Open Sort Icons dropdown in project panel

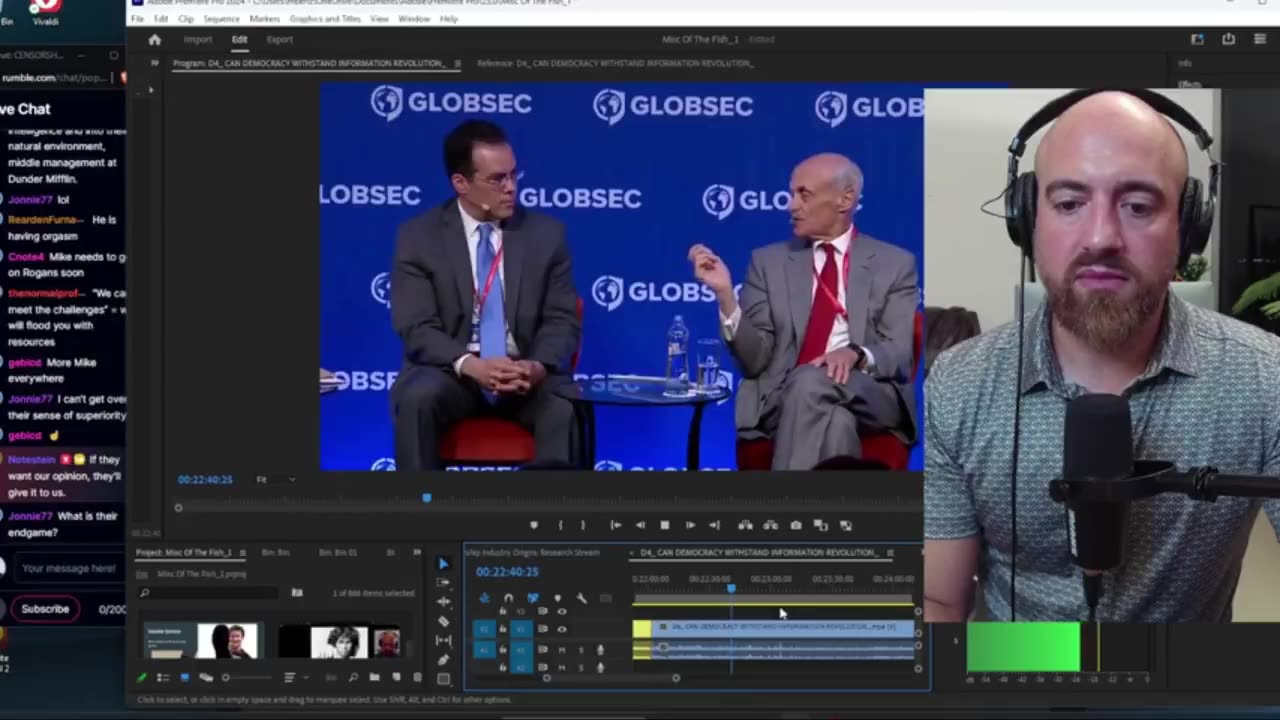click(x=294, y=677)
